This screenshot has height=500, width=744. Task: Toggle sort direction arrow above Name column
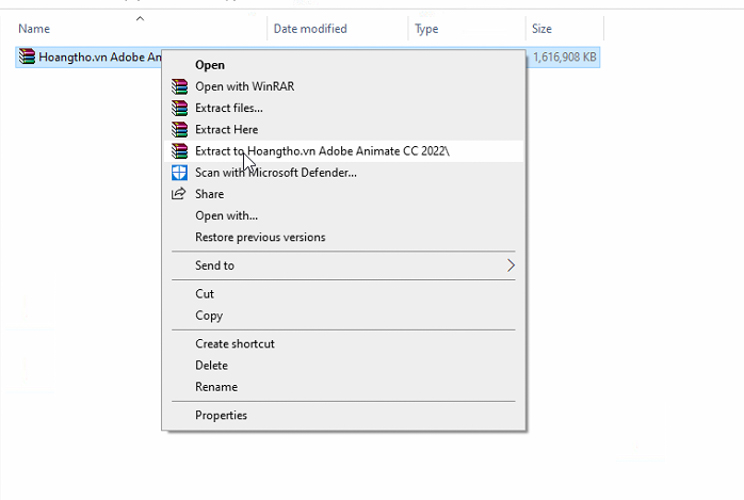(140, 19)
